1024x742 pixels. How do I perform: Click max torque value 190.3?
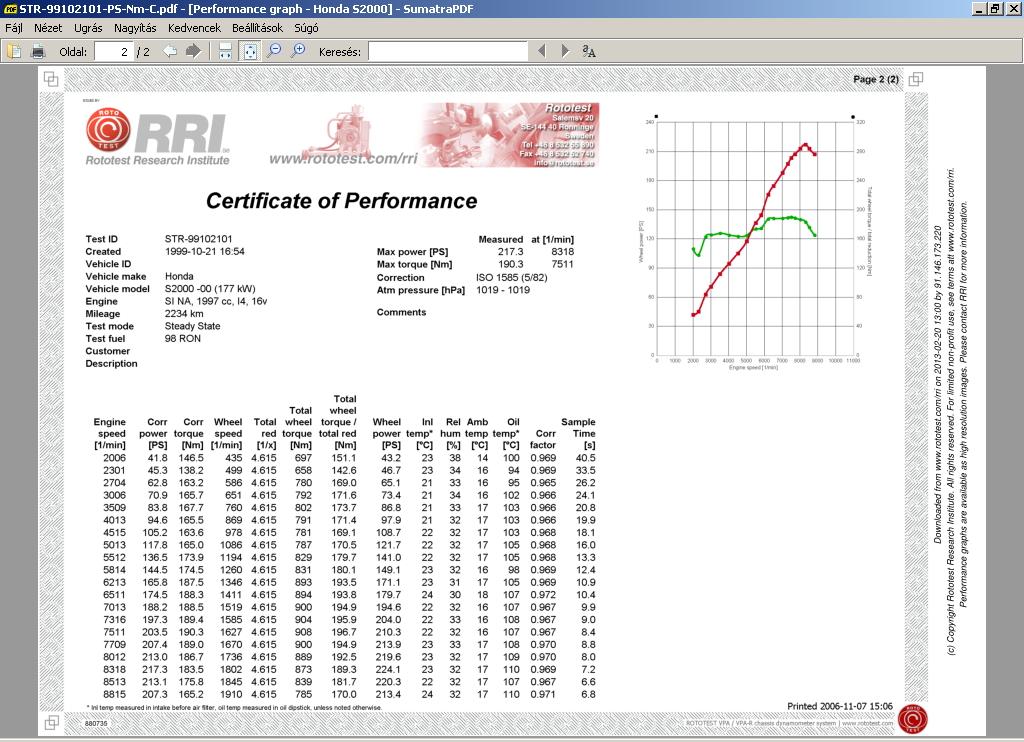[x=511, y=264]
